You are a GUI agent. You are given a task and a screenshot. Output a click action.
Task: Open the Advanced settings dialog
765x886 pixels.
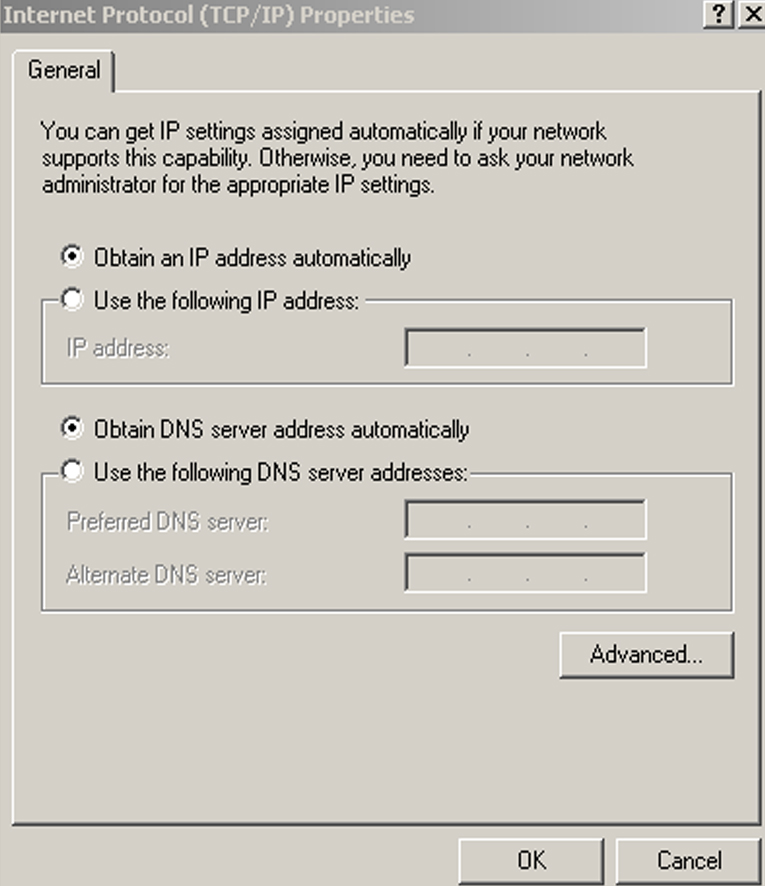click(x=647, y=655)
